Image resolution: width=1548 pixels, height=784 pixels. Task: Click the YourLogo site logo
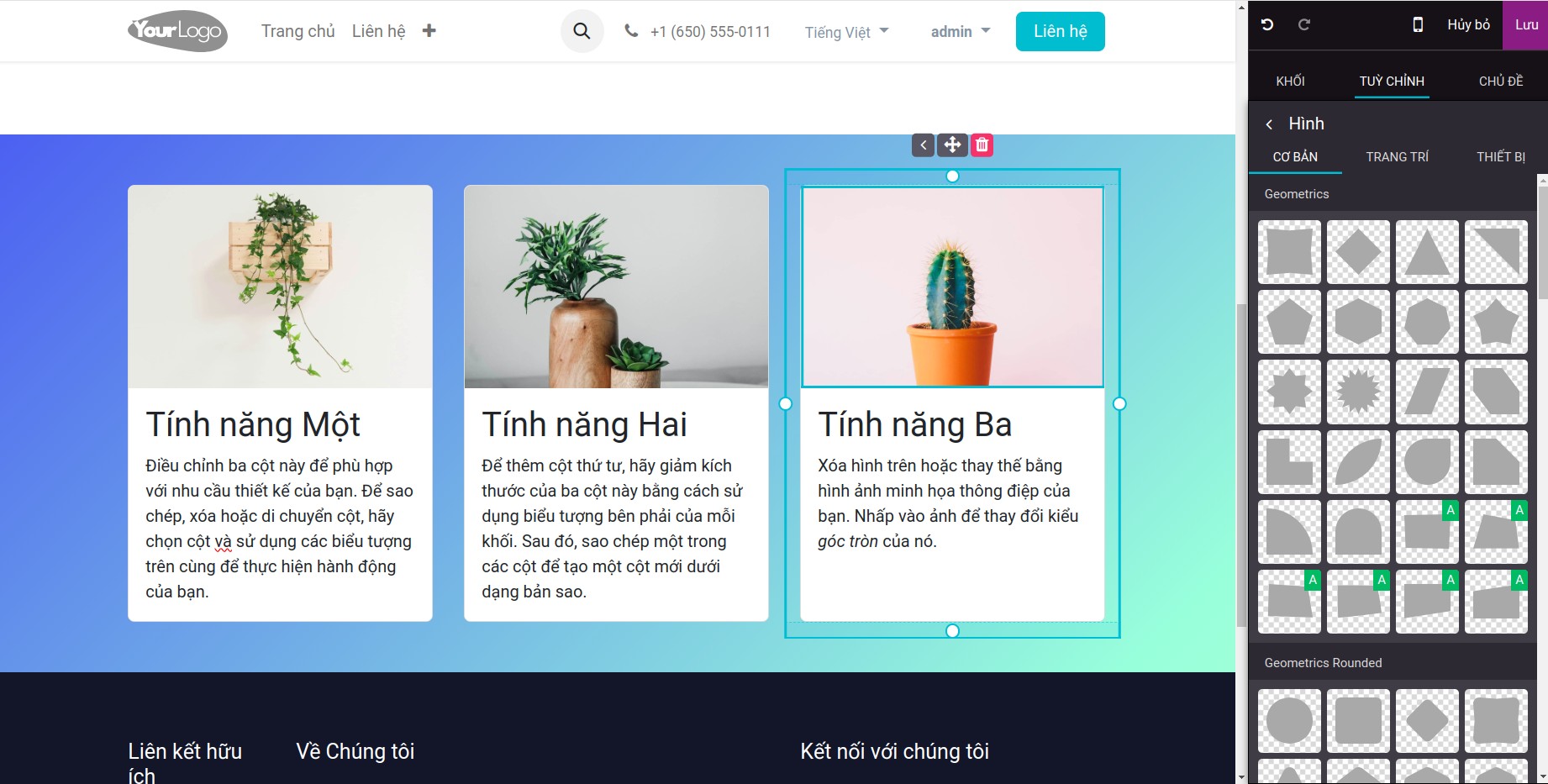click(177, 31)
